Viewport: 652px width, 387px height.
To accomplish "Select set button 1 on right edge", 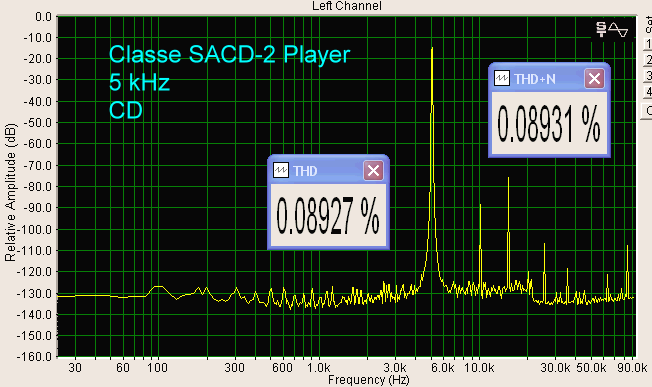I will coord(647,44).
